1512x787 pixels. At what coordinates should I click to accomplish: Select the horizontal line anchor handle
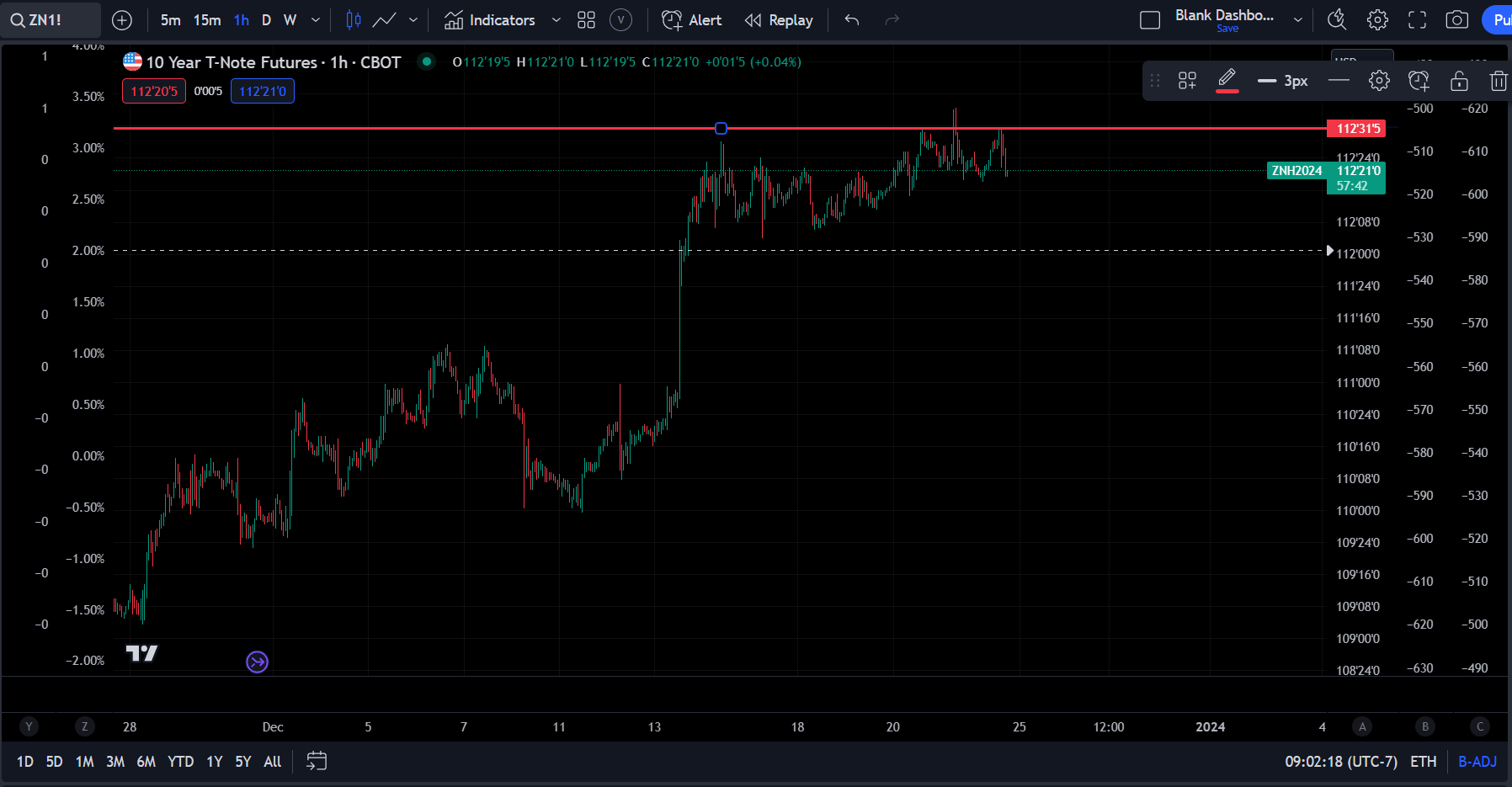pyautogui.click(x=721, y=129)
